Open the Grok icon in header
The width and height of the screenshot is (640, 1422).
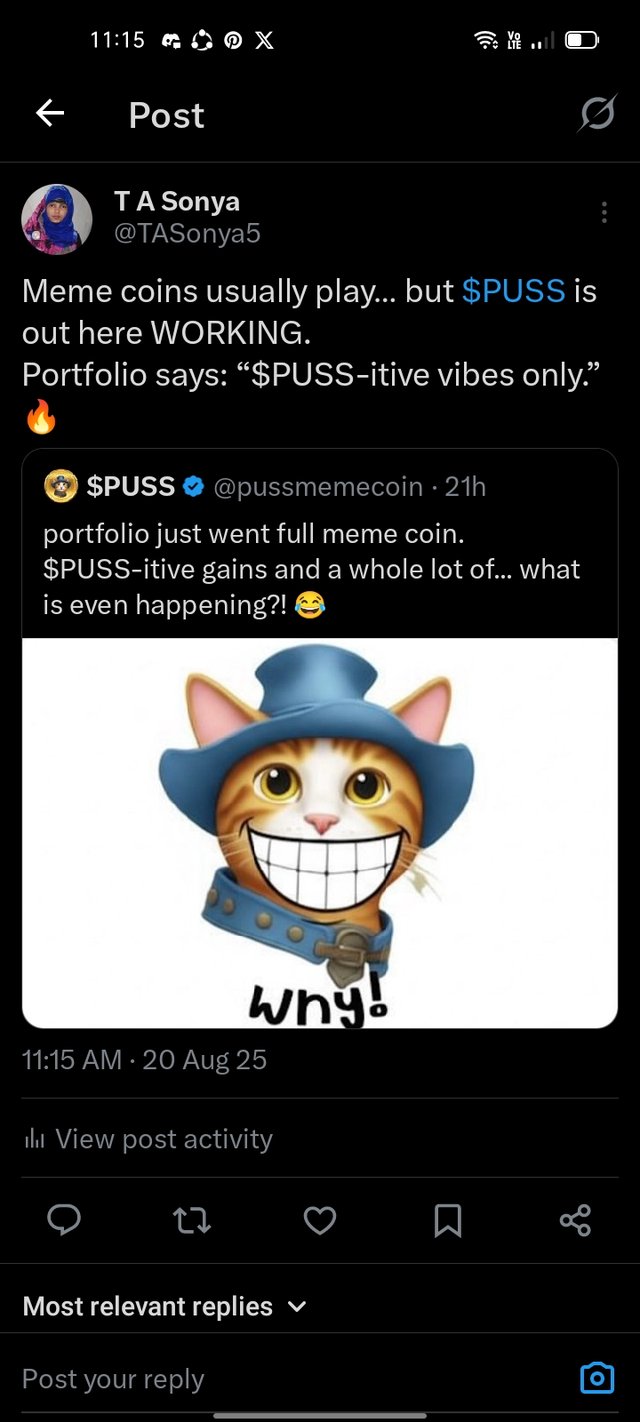(596, 116)
